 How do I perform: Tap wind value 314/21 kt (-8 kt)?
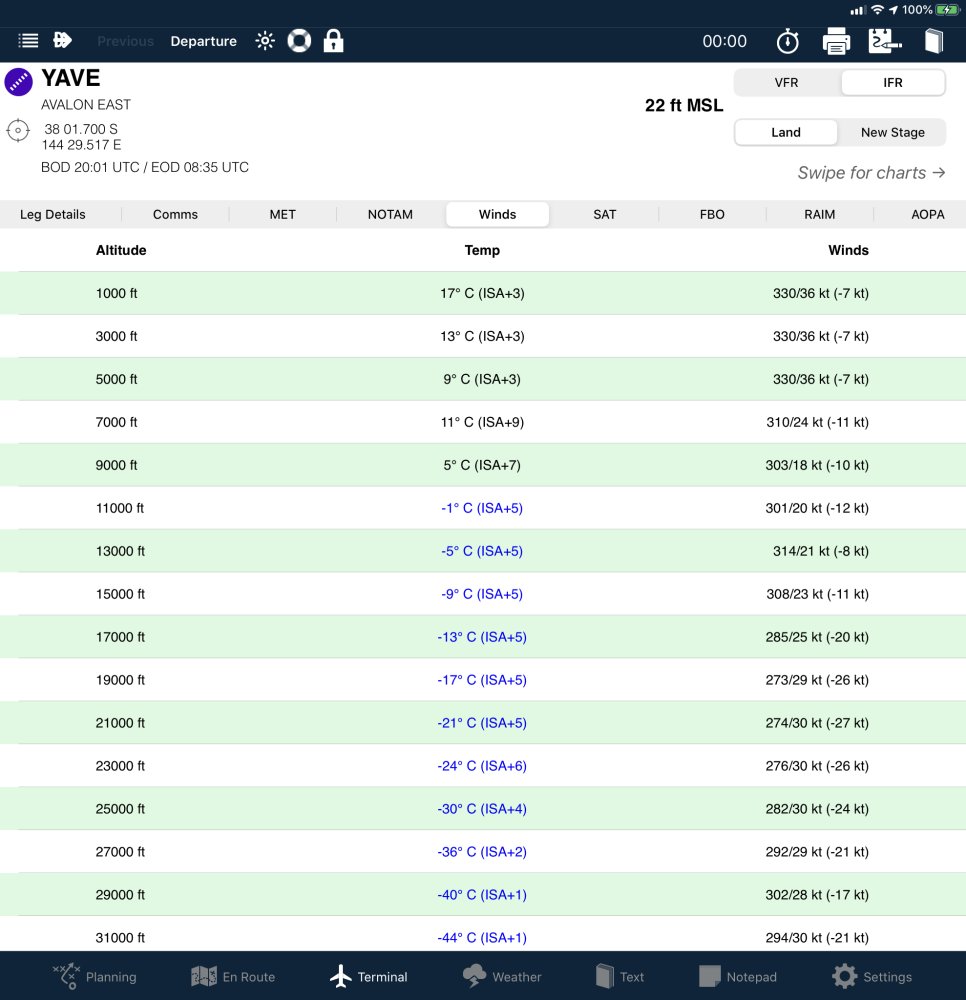821,551
